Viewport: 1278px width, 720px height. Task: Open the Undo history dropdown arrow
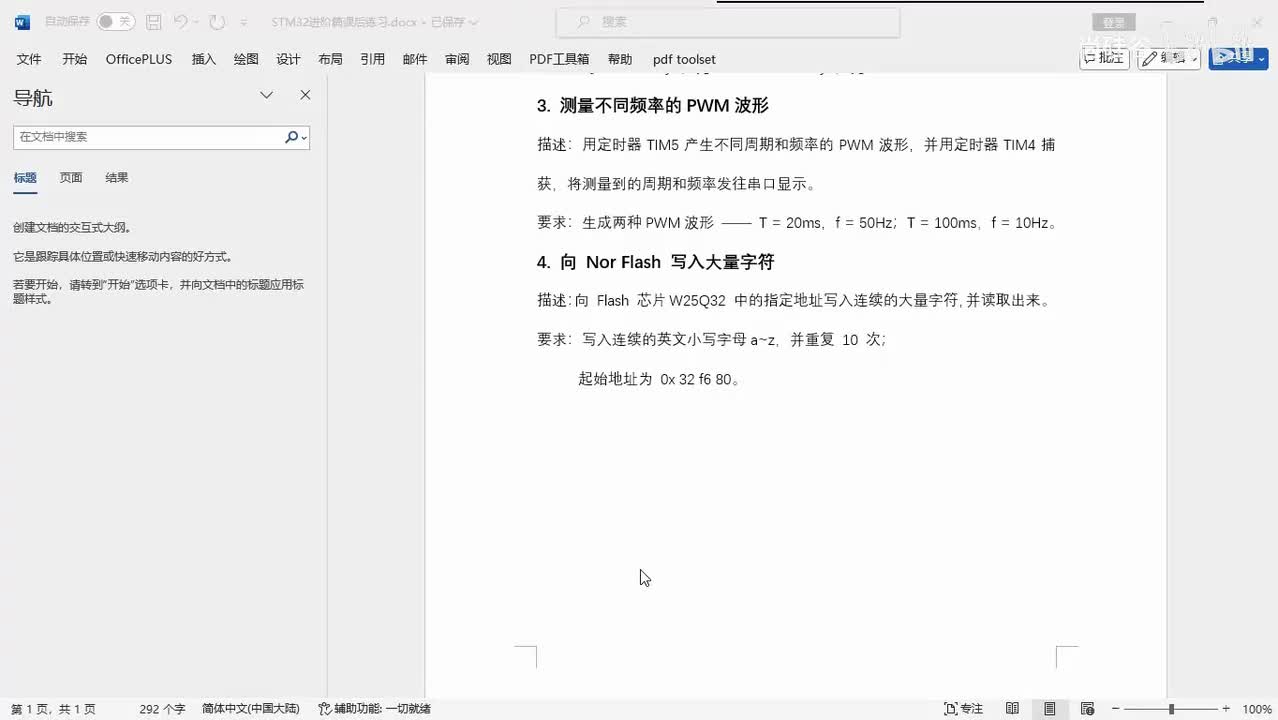[x=196, y=22]
